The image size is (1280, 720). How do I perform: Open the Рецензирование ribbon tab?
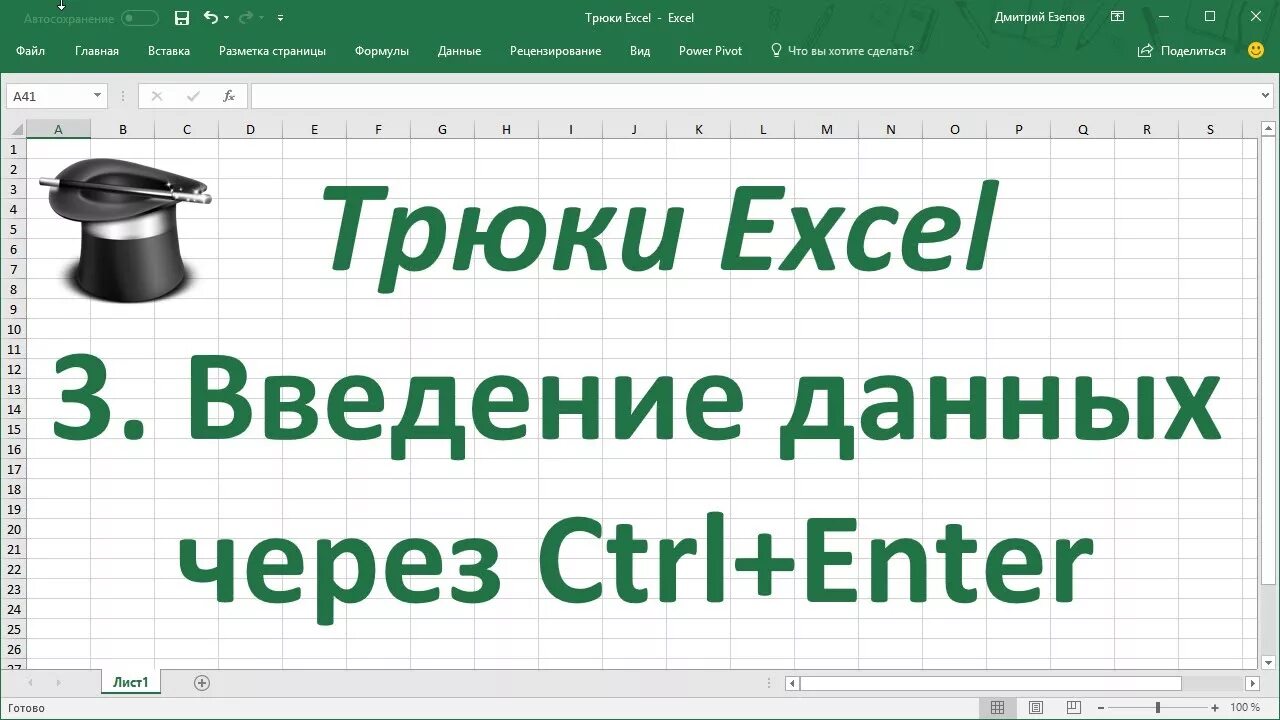click(555, 51)
